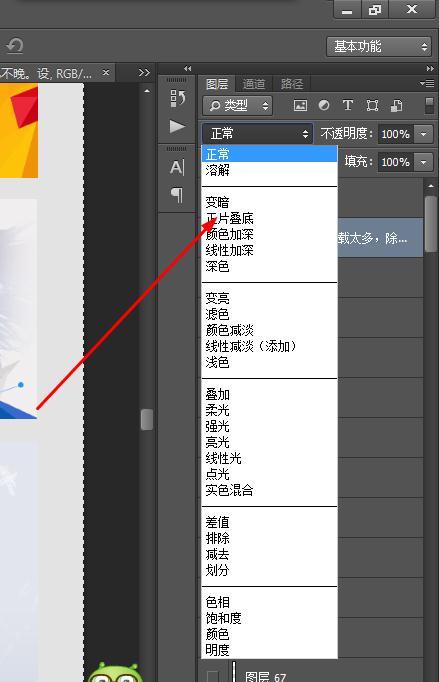Click the 正常 blend mode dropdown
The image size is (439, 682).
tap(257, 134)
